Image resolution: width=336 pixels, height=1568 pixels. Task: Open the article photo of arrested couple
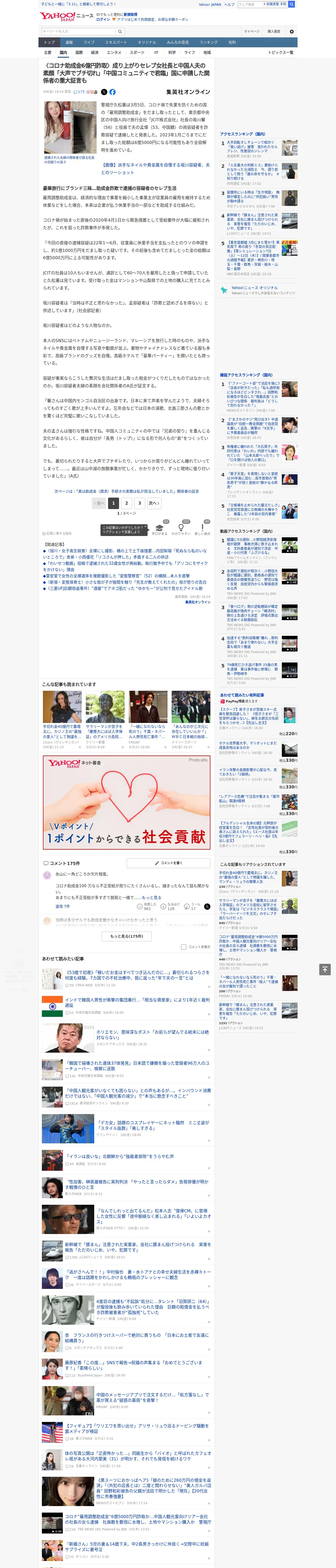pos(70,128)
